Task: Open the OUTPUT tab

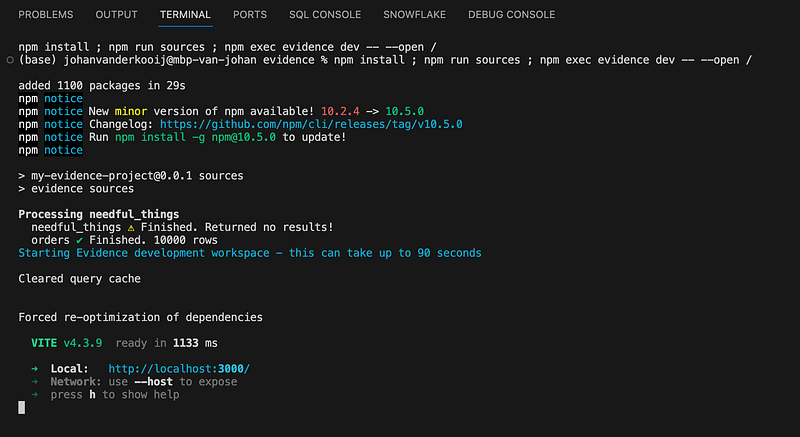Action: pyautogui.click(x=116, y=15)
